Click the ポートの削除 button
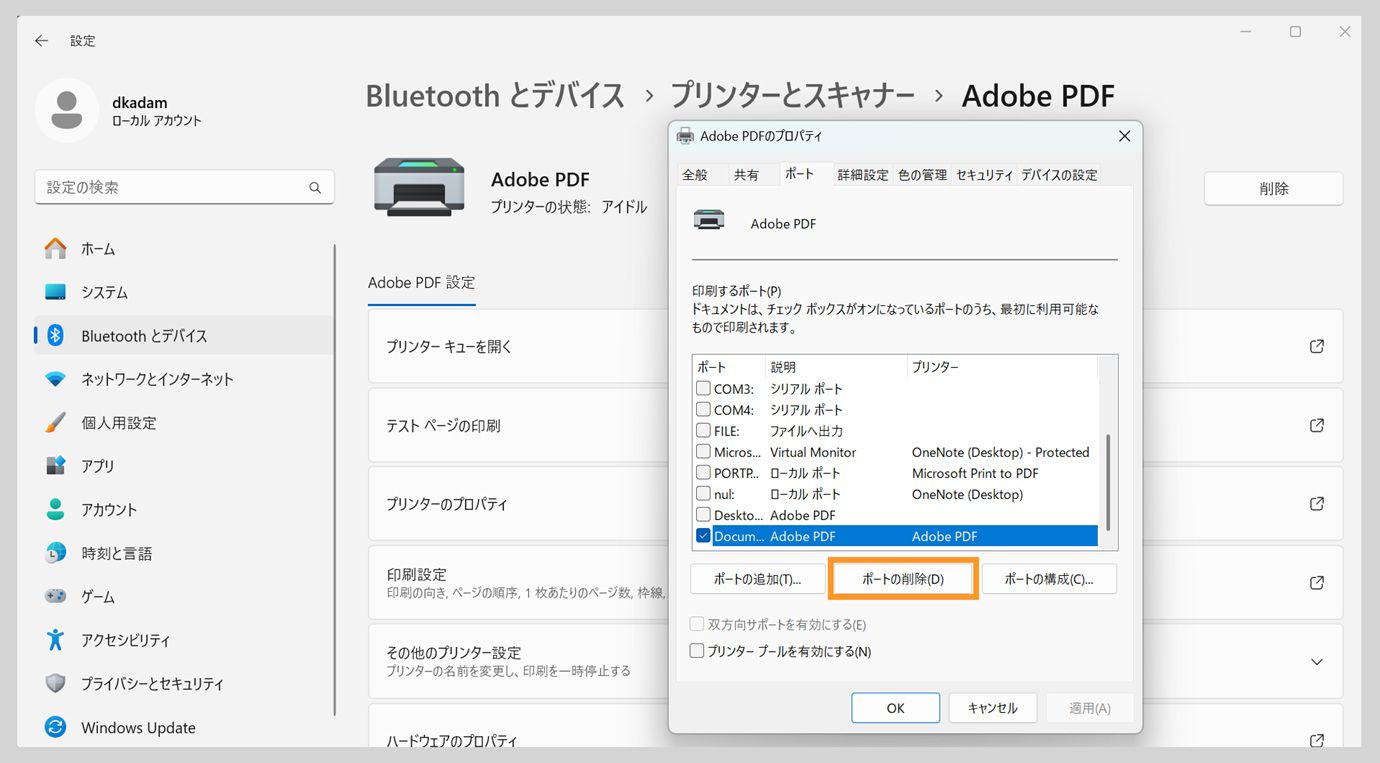Image resolution: width=1380 pixels, height=763 pixels. (x=902, y=578)
